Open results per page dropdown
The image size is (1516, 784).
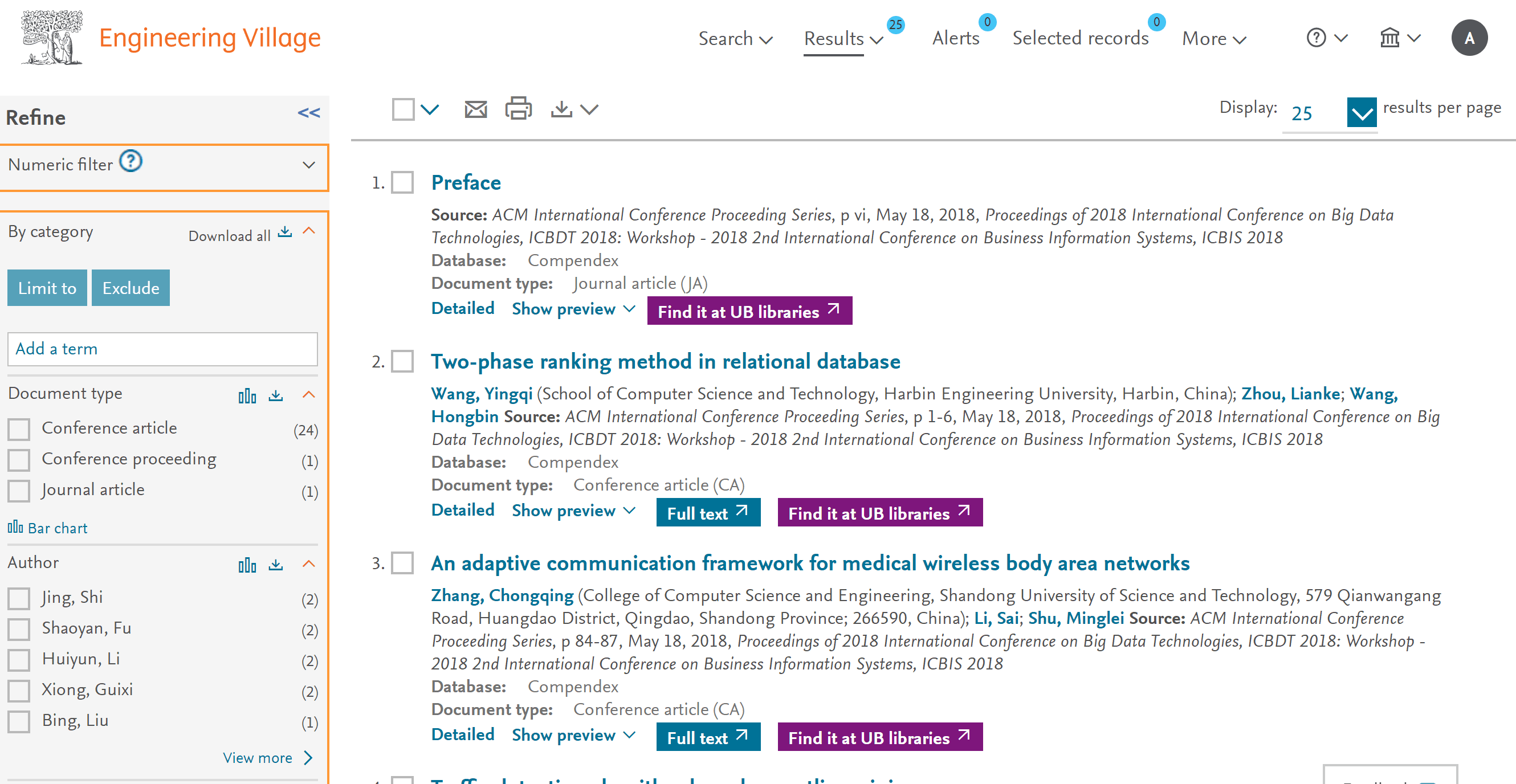click(x=1362, y=113)
